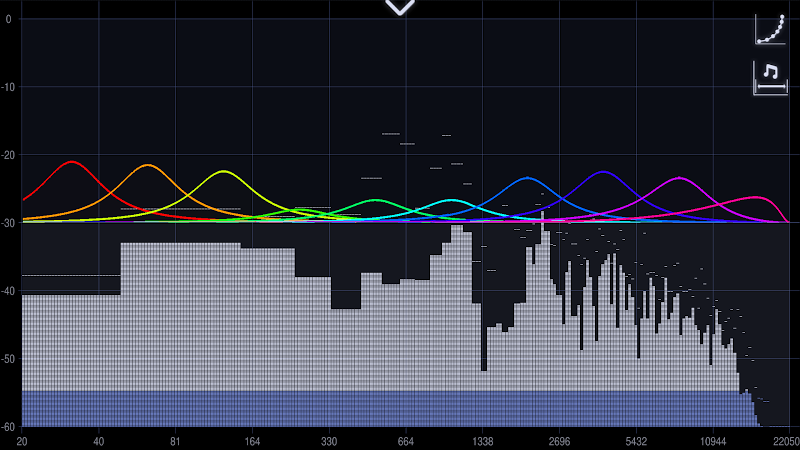Click the blue noise floor band

[x=388, y=409]
